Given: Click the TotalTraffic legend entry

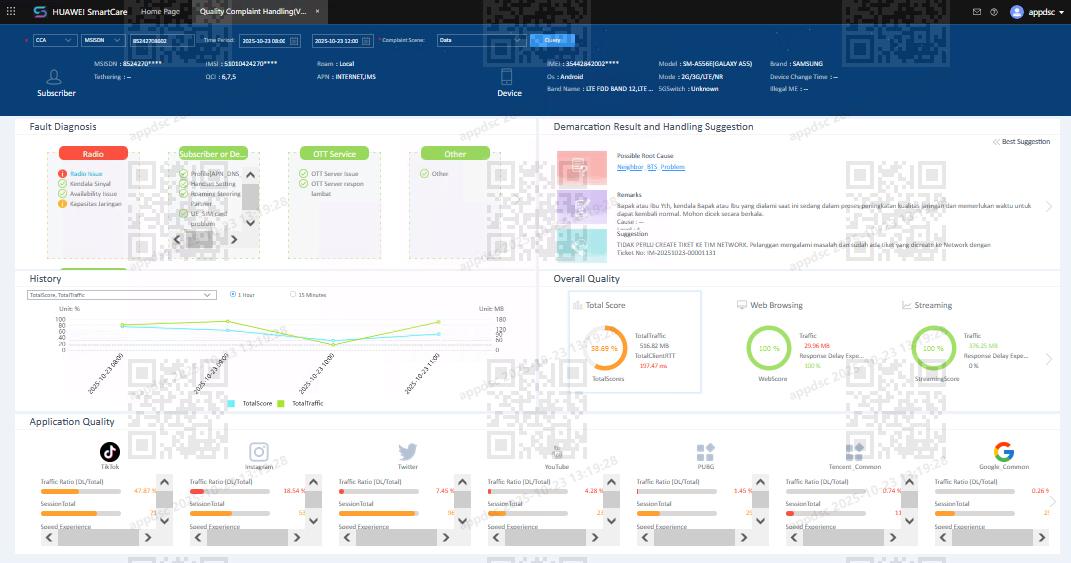Looking at the screenshot, I should (300, 403).
